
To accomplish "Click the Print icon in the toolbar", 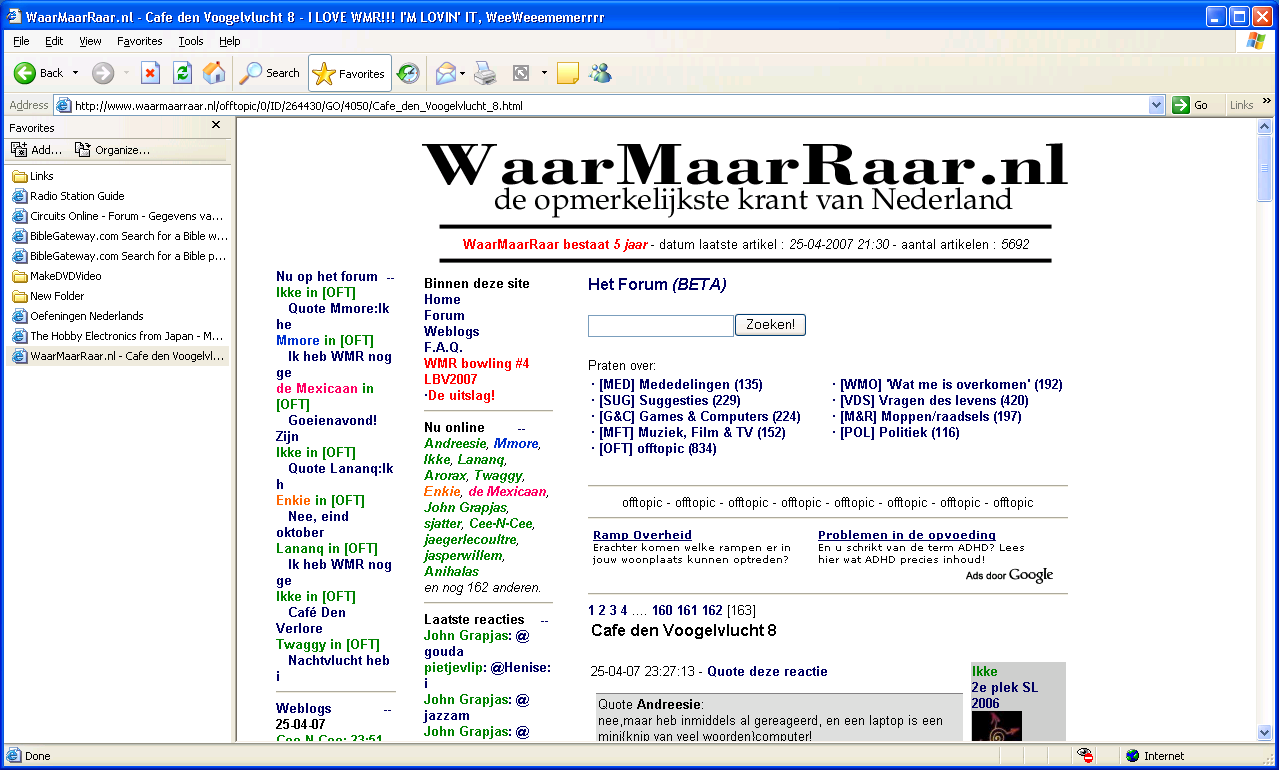I will [485, 73].
